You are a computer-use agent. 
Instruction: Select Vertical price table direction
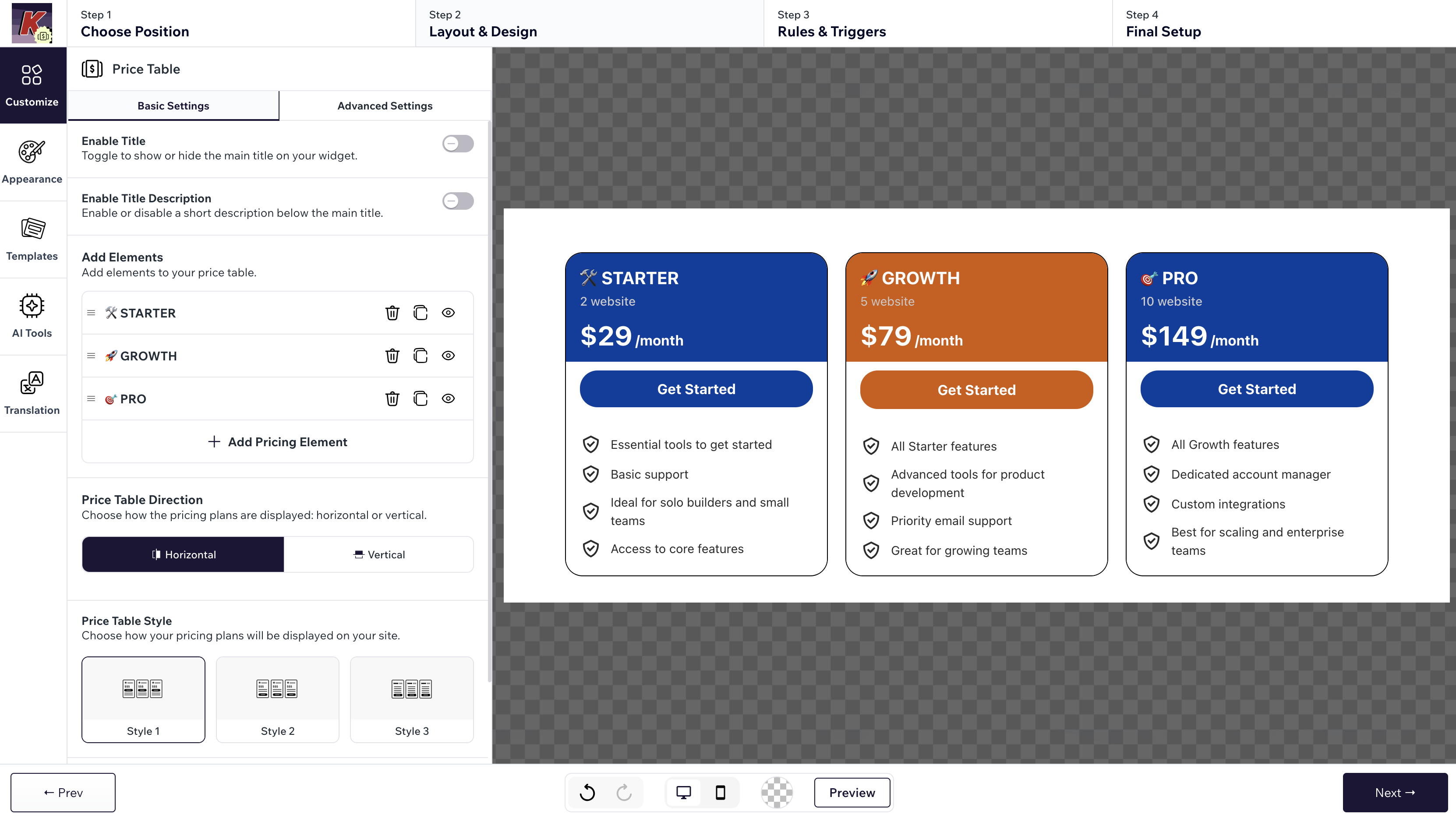point(379,554)
